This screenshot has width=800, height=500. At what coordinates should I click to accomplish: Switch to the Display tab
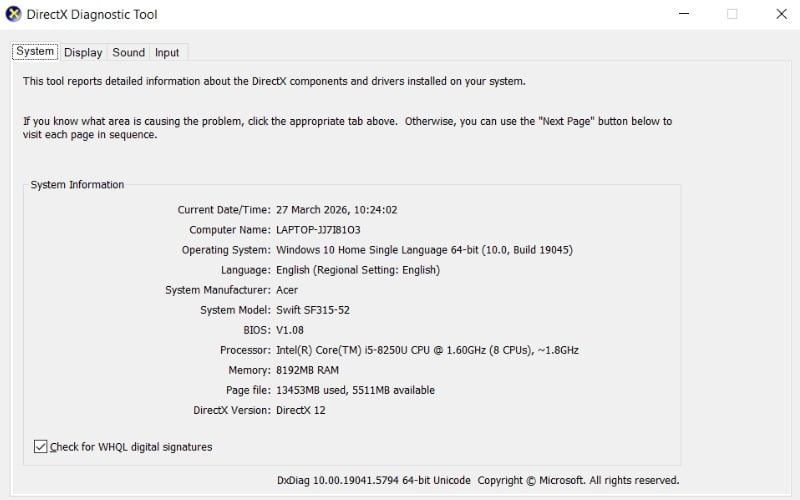[x=83, y=52]
